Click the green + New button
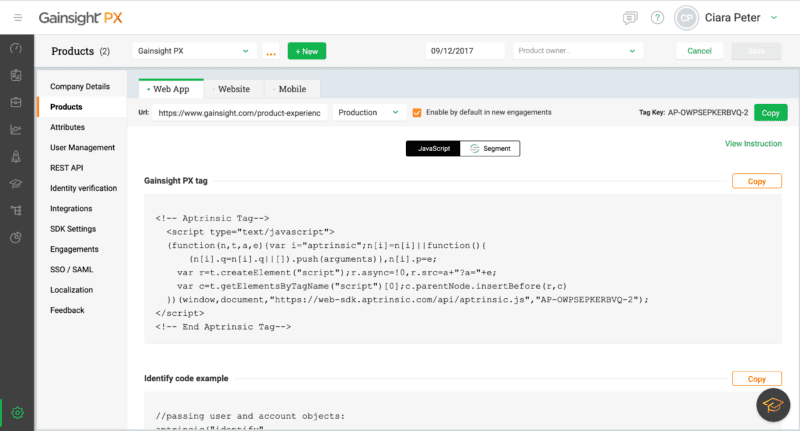800x431 pixels. (307, 51)
